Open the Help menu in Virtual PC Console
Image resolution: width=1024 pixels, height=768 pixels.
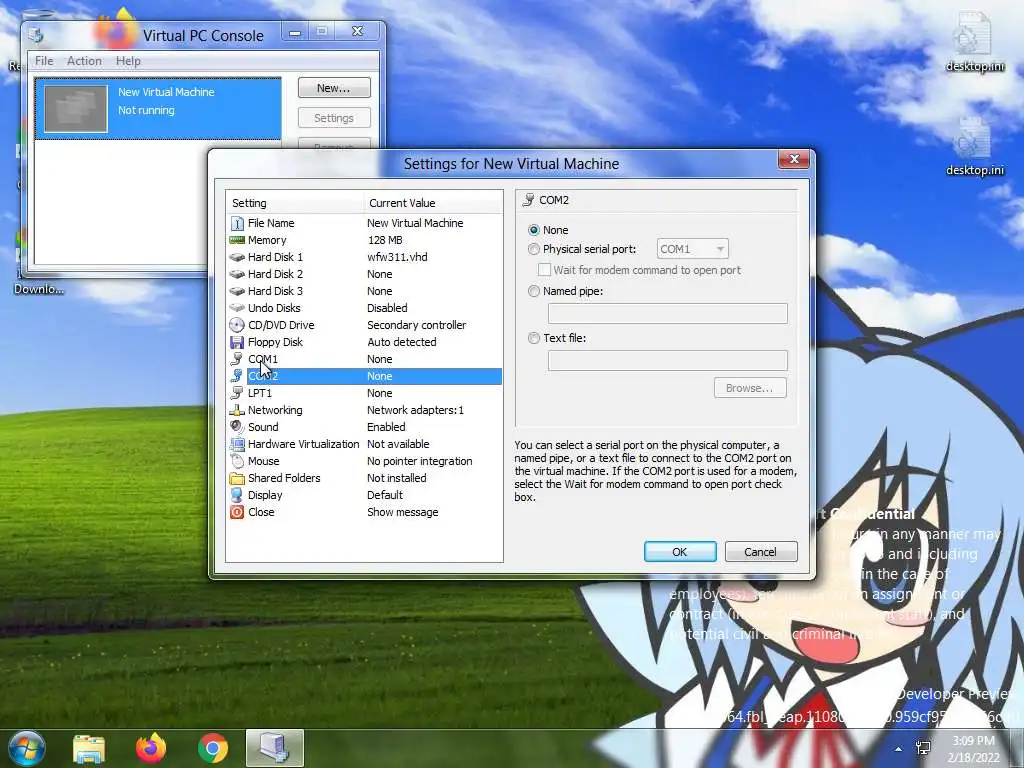point(128,61)
